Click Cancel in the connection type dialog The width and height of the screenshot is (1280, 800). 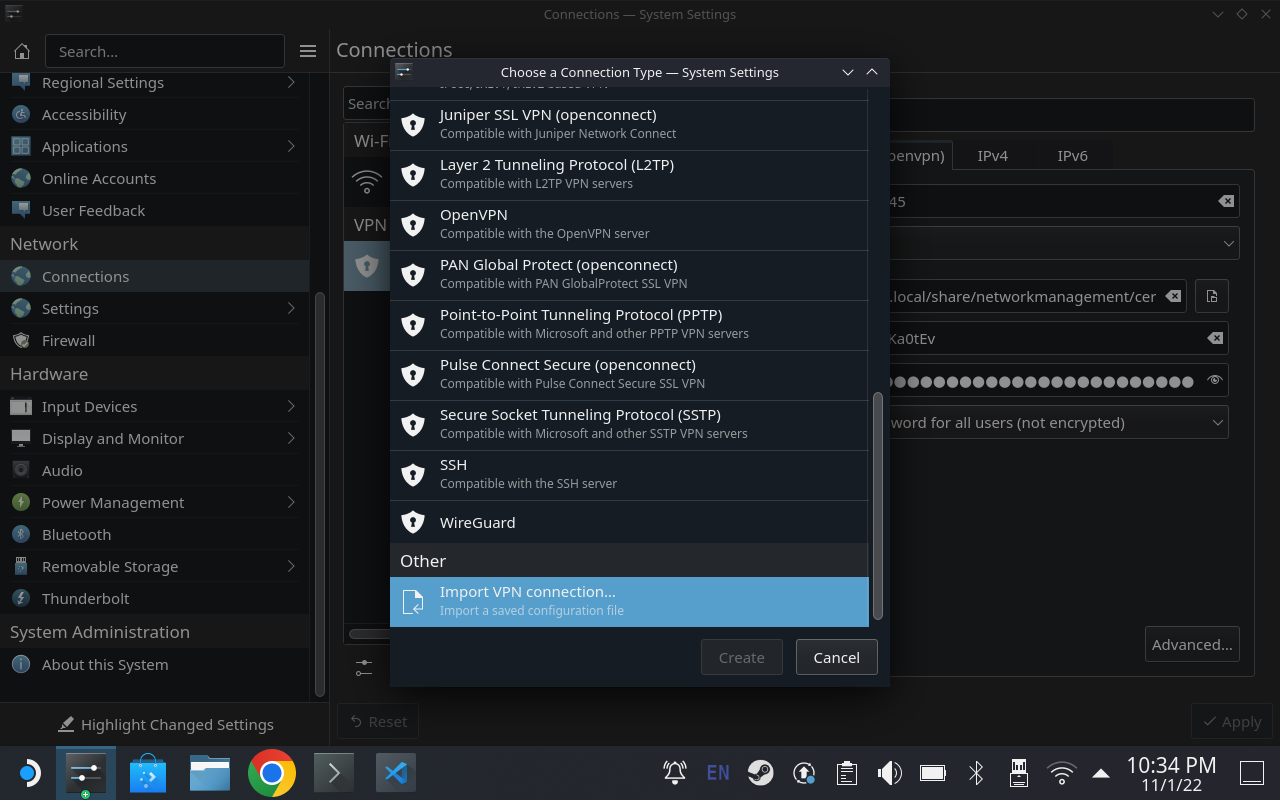(836, 657)
